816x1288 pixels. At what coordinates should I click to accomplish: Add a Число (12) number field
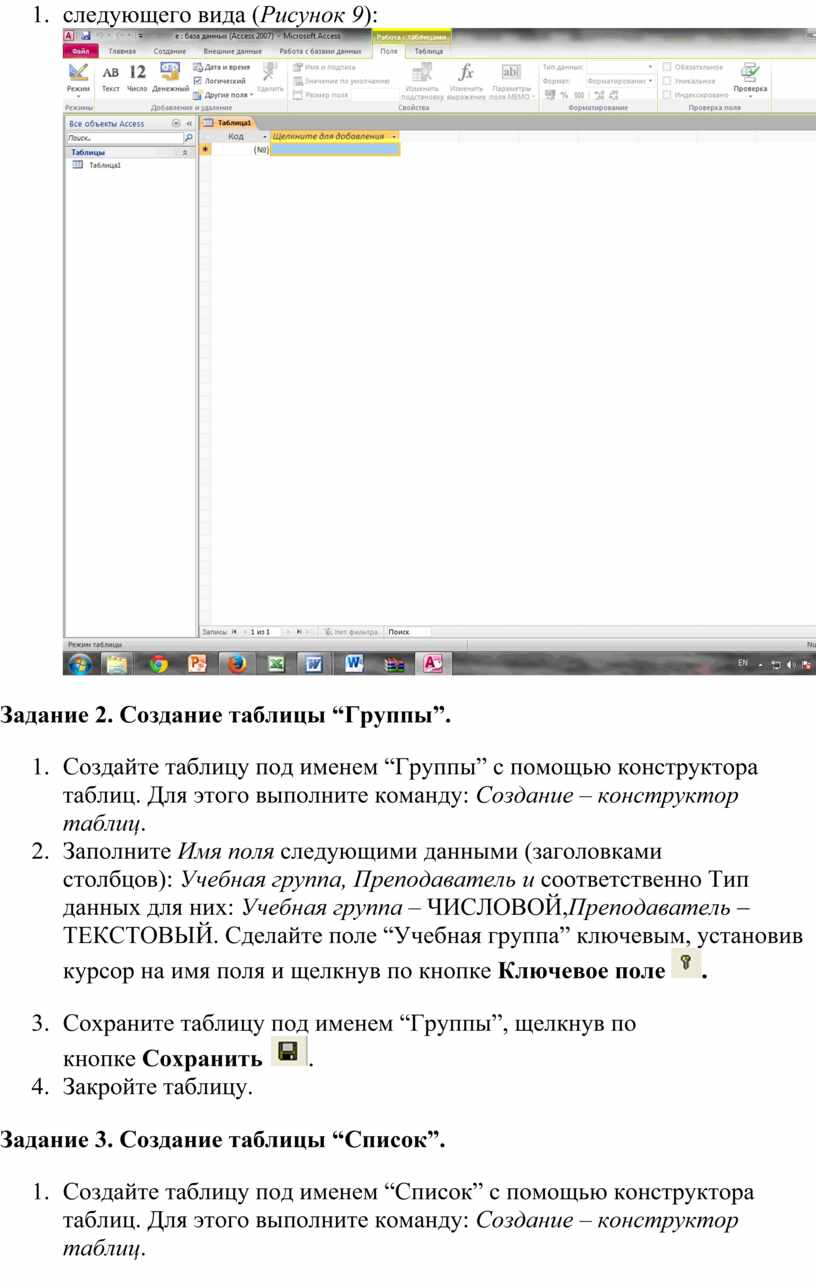tap(138, 74)
